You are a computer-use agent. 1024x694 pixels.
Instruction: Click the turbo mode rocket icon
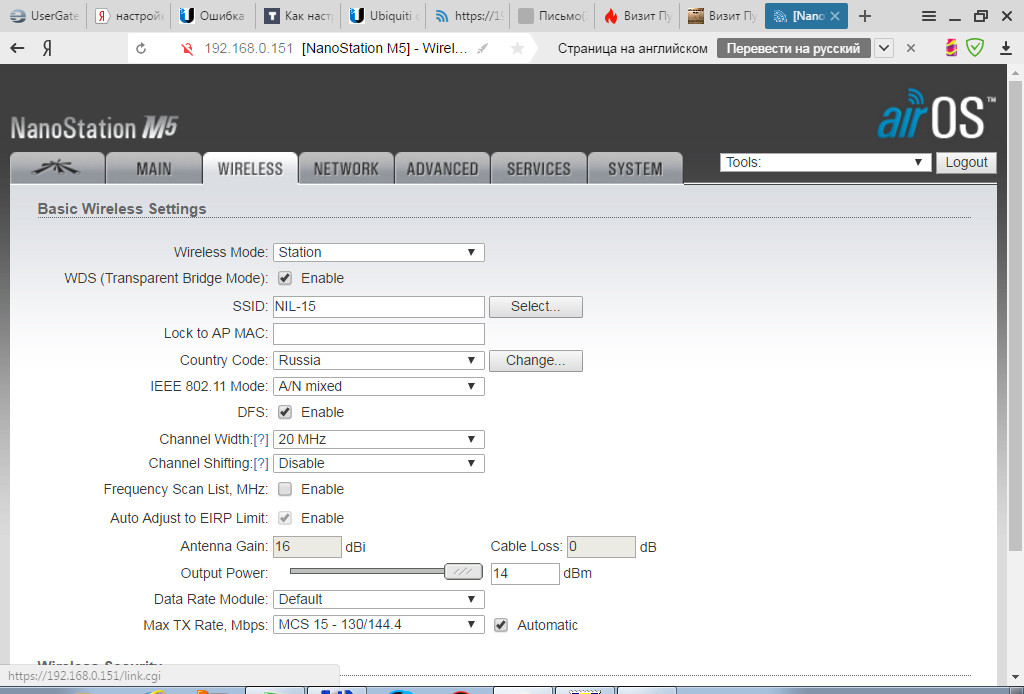pos(483,48)
